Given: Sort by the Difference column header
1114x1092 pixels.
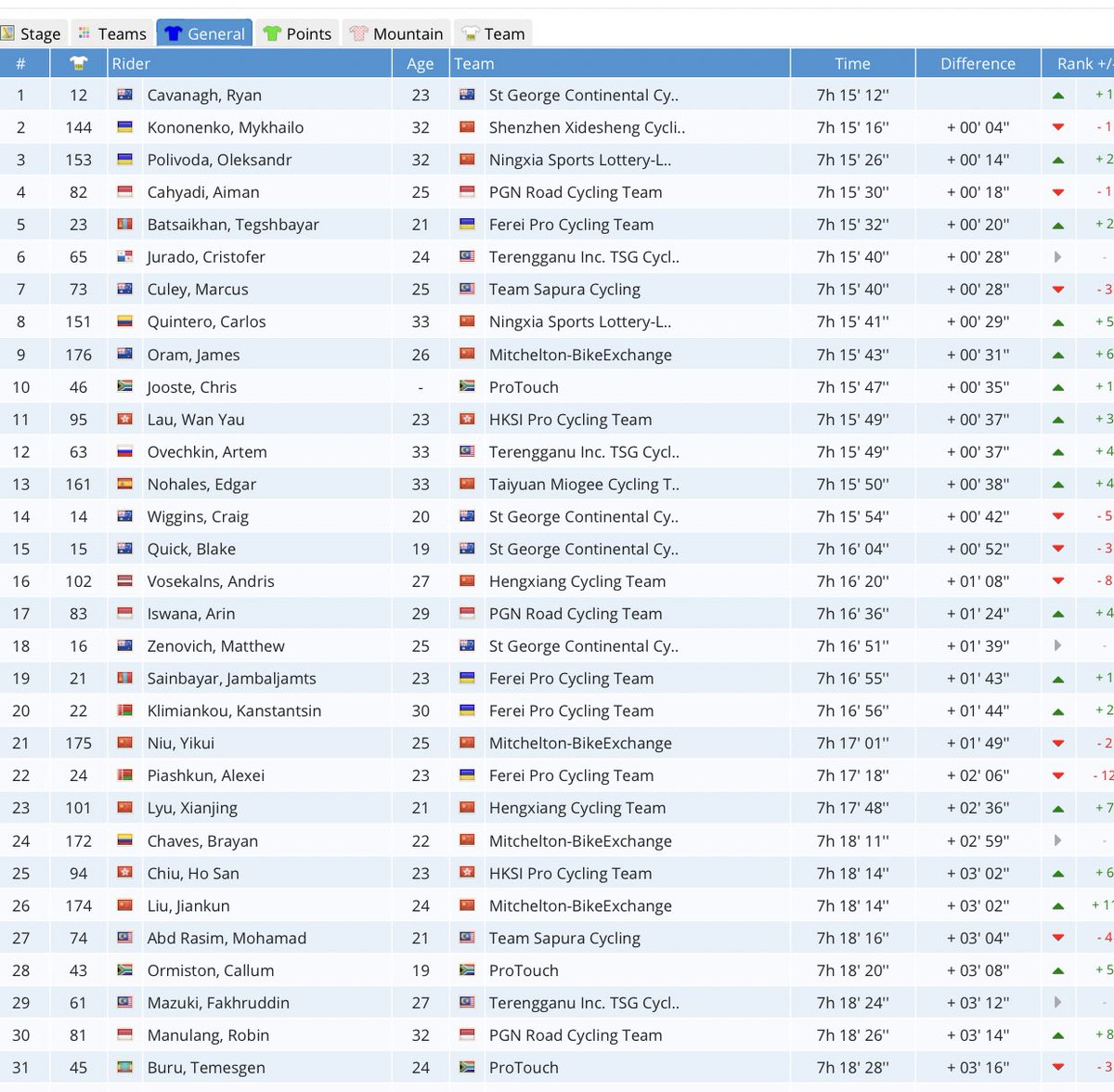Looking at the screenshot, I should point(978,63).
